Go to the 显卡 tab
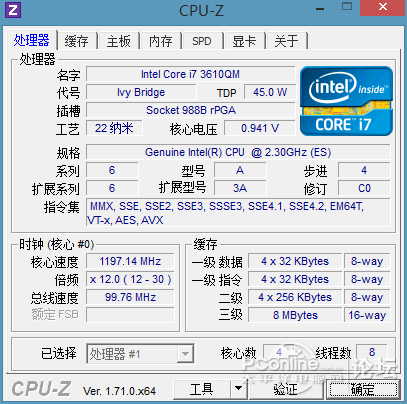The height and width of the screenshot is (404, 407). [x=244, y=41]
